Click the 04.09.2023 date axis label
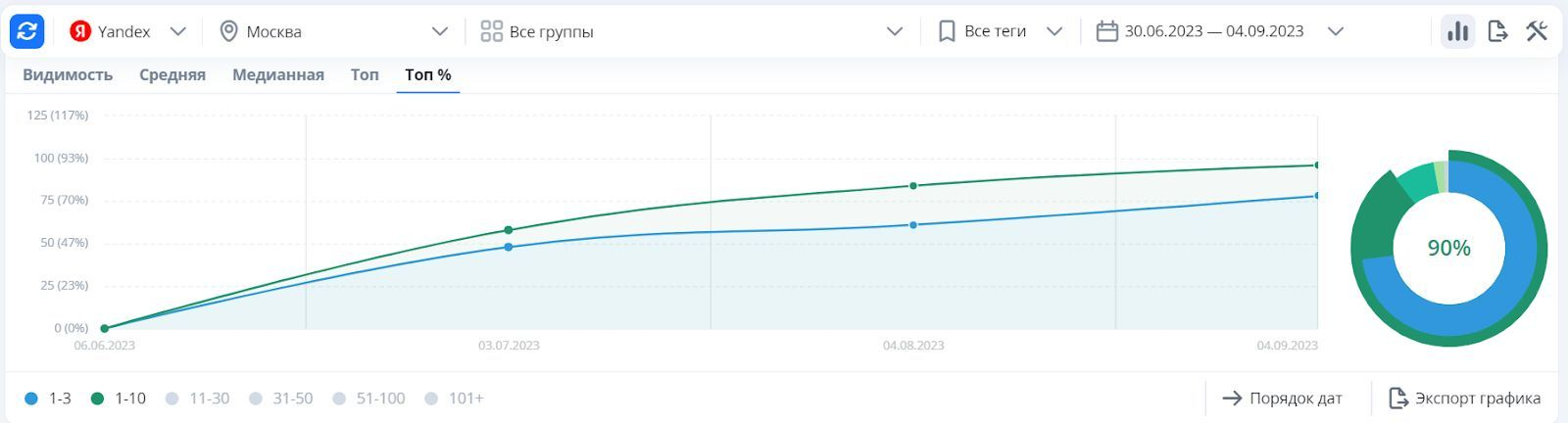This screenshot has width=1568, height=423. coord(1287,346)
